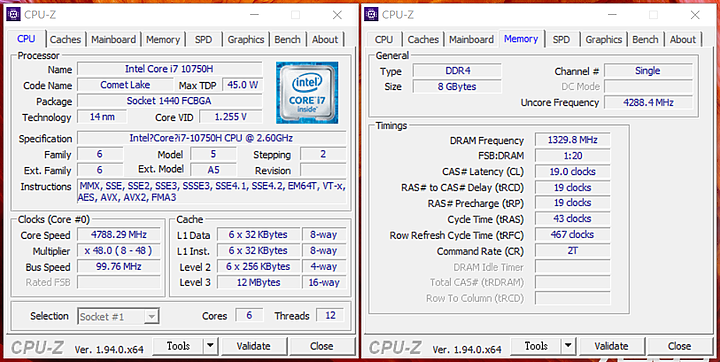Click the CPU-Z app icon in right window title bar
Image resolution: width=720 pixels, height=362 pixels.
[371, 14]
